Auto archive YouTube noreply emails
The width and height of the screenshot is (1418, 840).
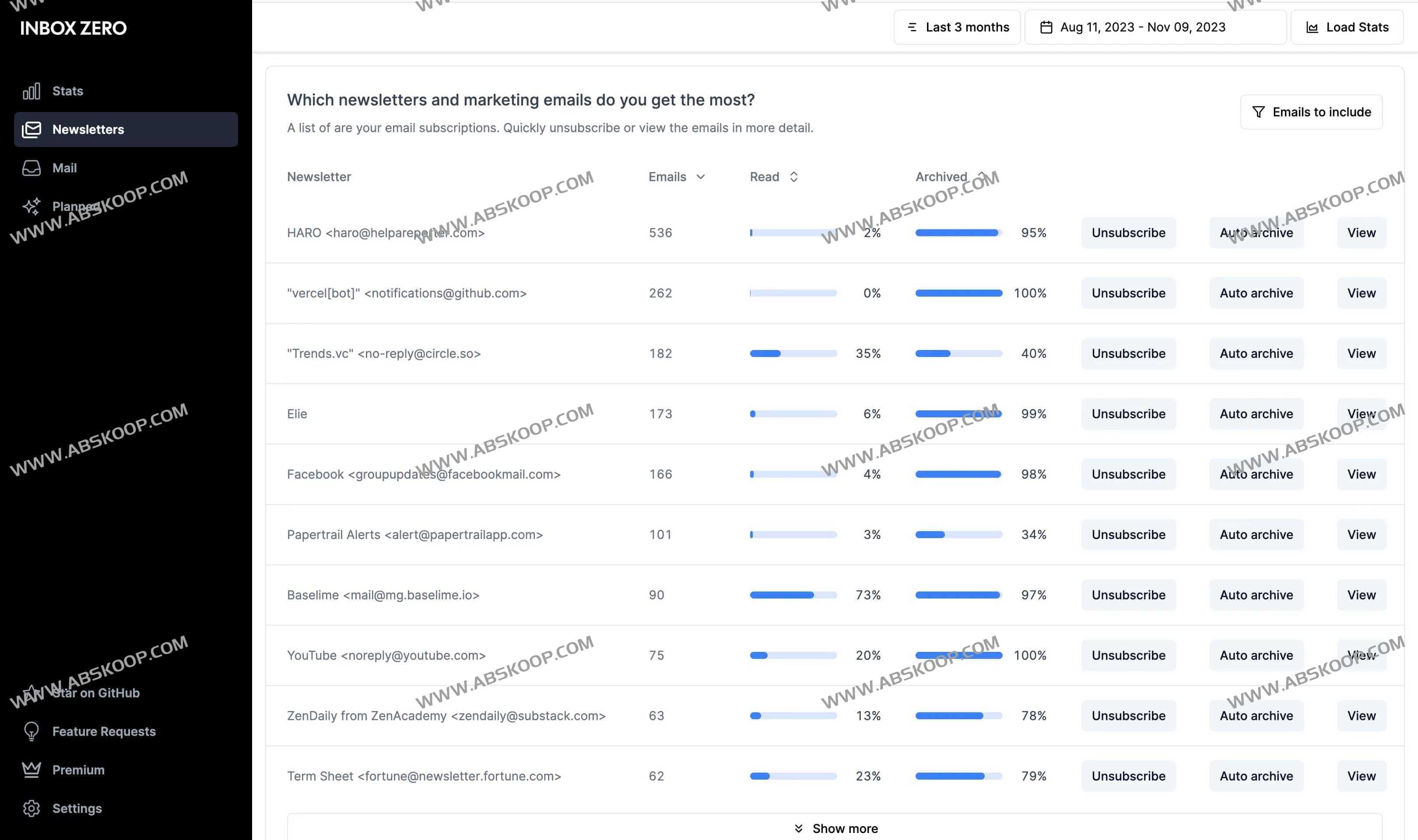click(1256, 655)
